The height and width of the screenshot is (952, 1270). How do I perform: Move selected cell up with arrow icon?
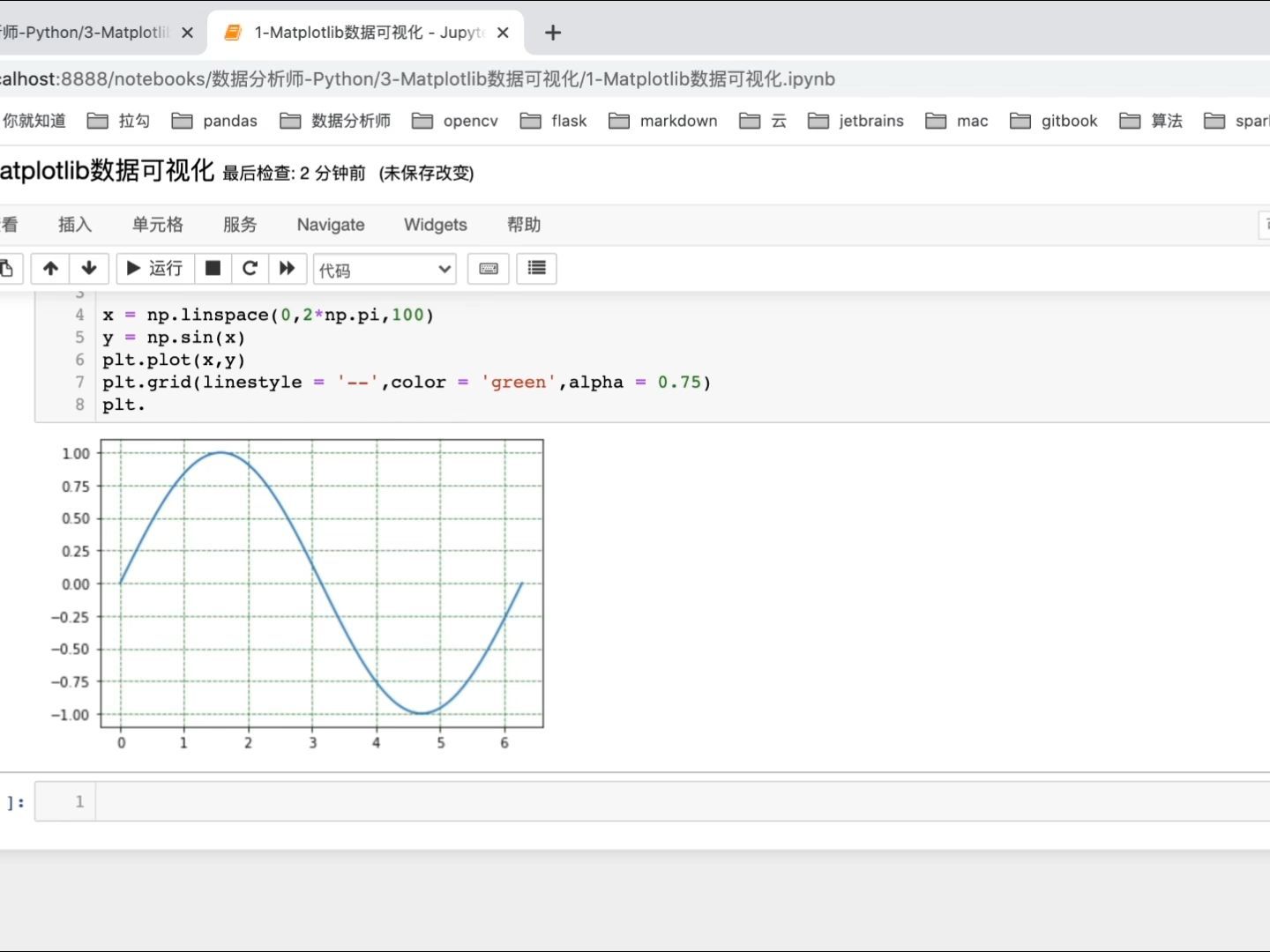coord(50,268)
